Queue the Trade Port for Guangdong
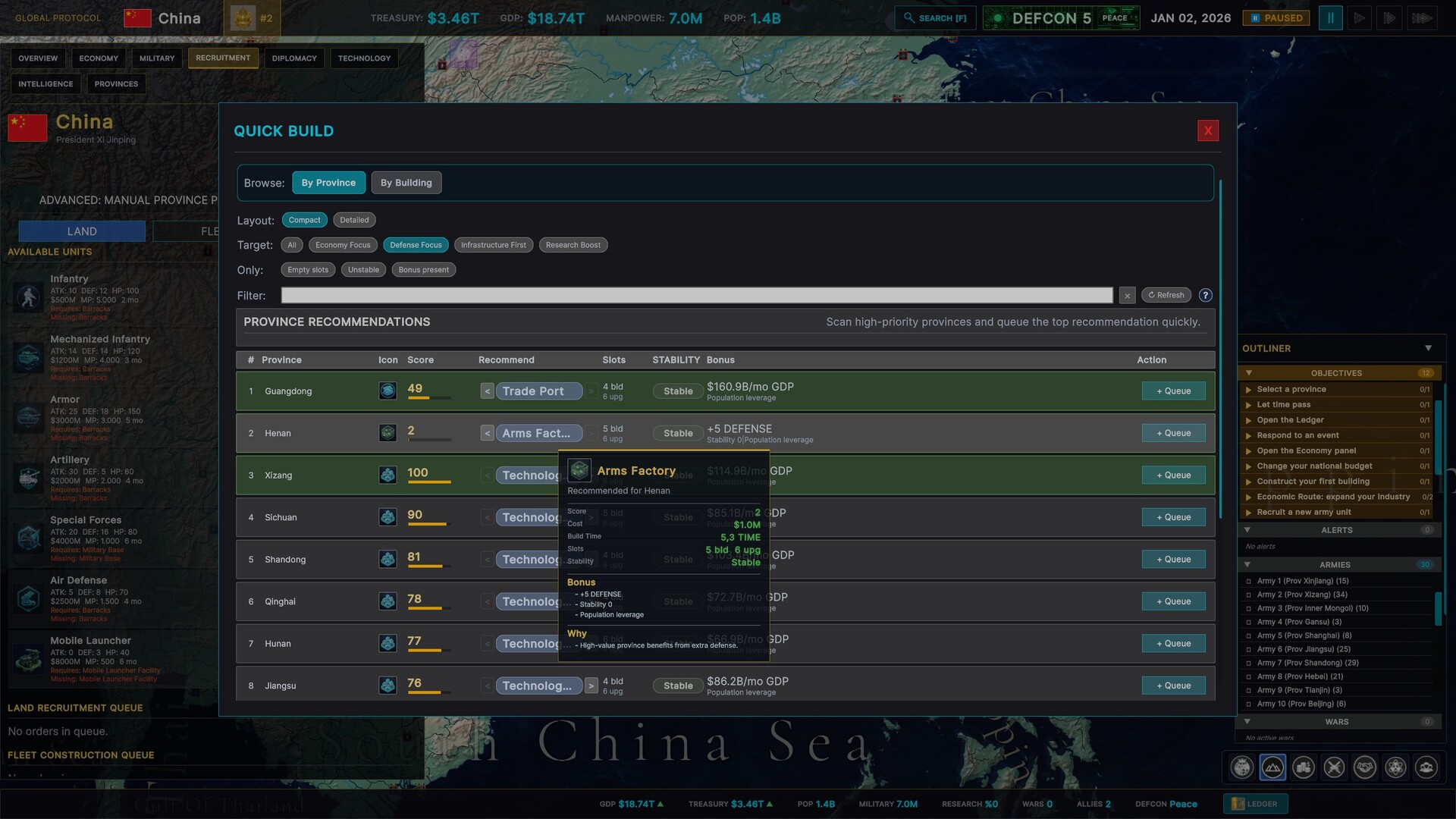Viewport: 1456px width, 819px height. 1173,391
